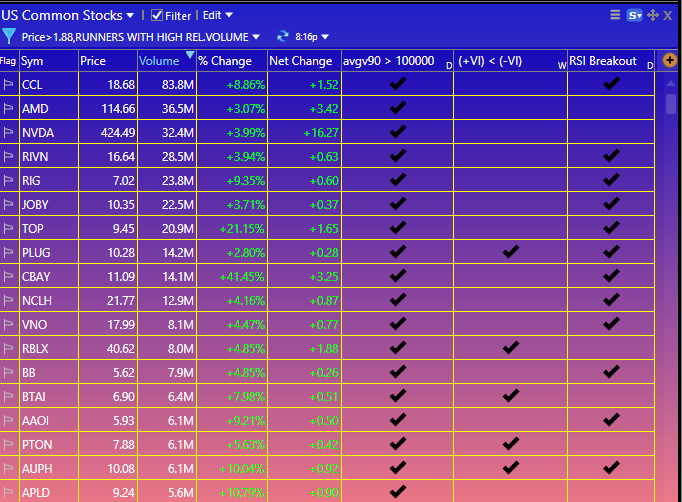Click the (+VI) < (-VI) column header

click(511, 61)
